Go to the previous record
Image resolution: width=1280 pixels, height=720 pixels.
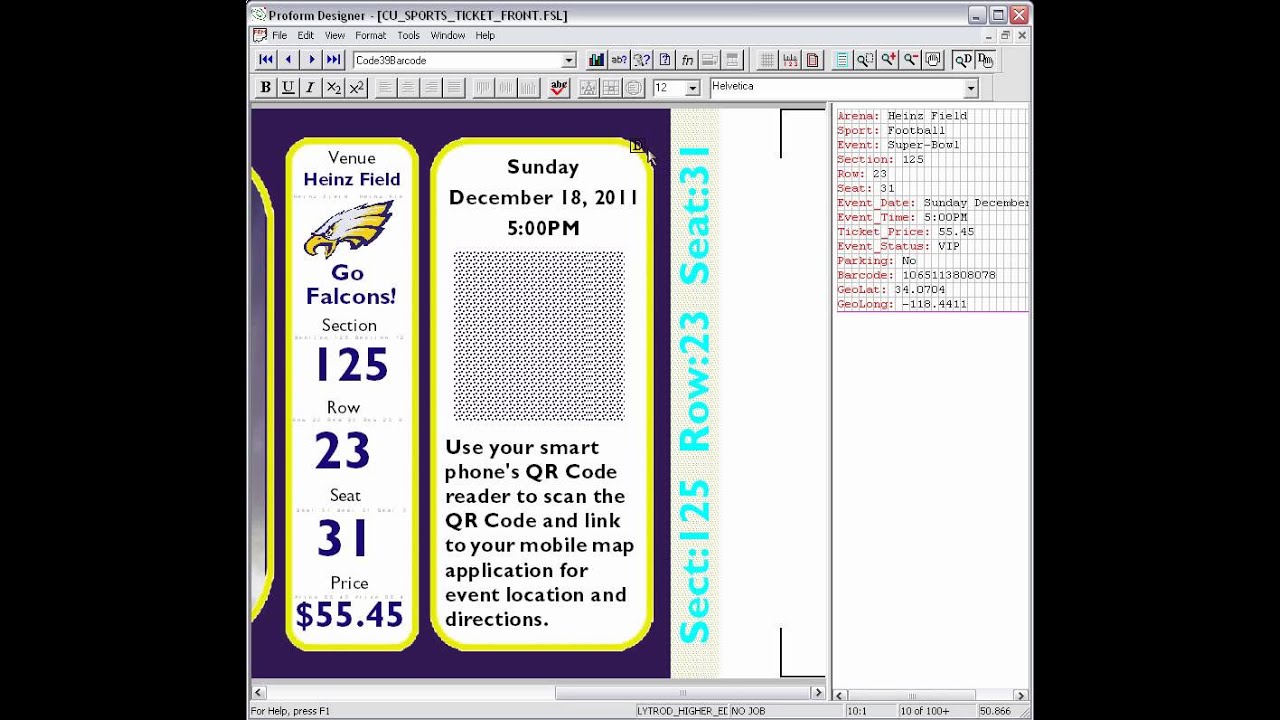[x=289, y=60]
